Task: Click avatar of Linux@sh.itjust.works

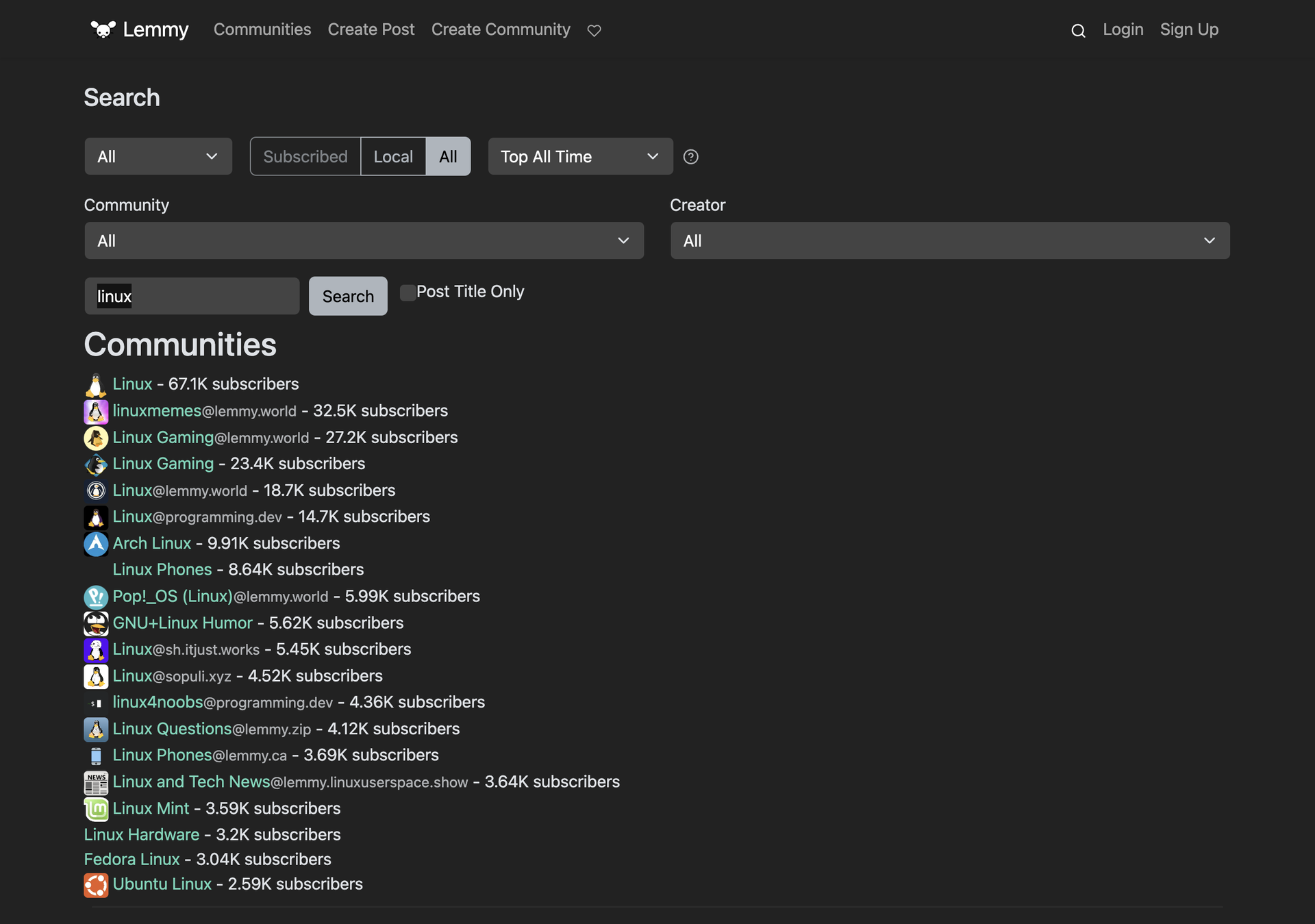Action: [x=96, y=650]
